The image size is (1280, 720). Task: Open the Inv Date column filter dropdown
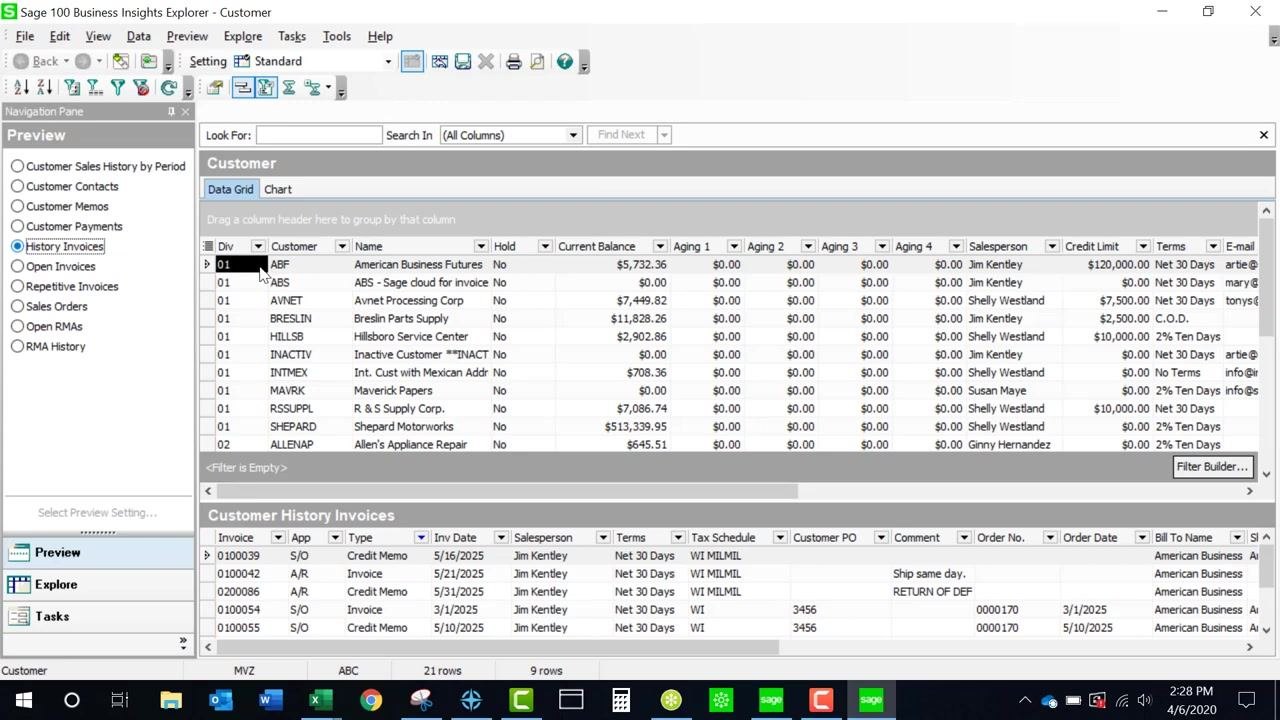501,538
